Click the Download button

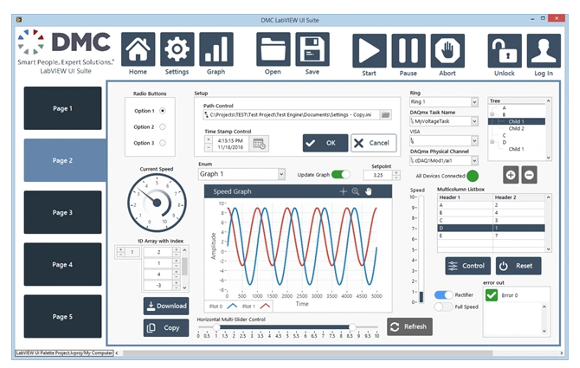[166, 306]
